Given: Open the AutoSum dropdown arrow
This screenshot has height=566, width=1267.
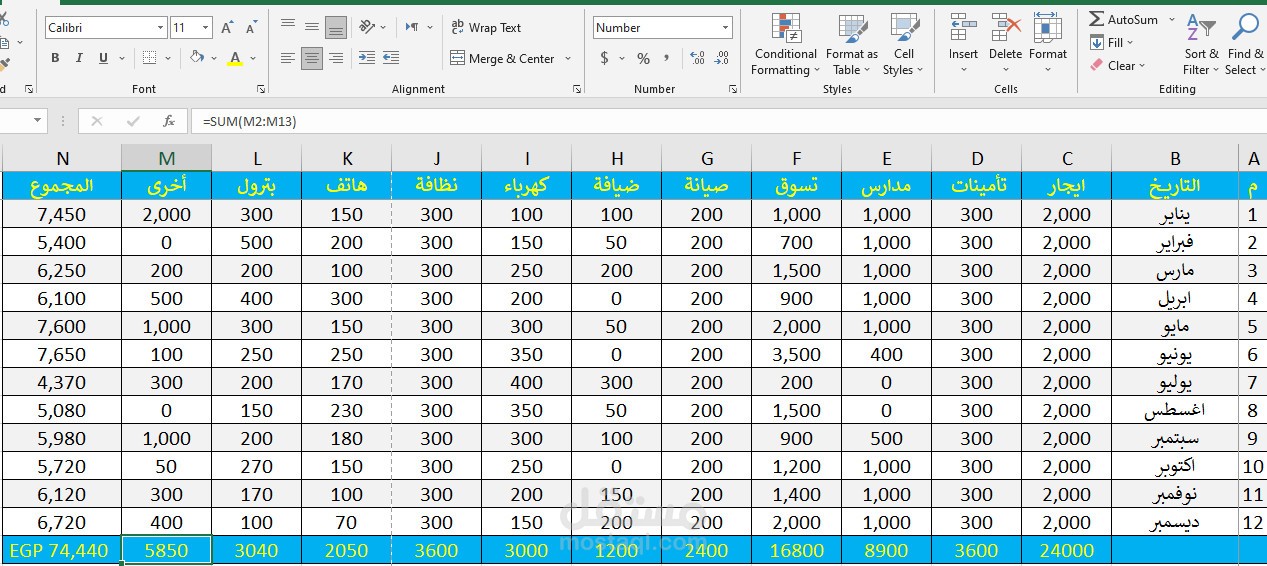Looking at the screenshot, I should (1172, 19).
